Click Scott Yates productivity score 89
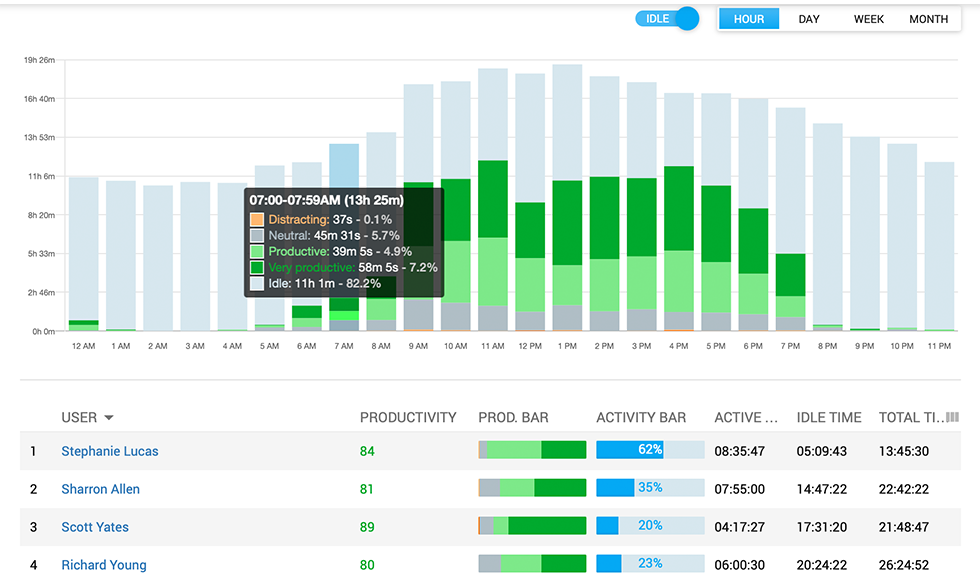 [x=367, y=527]
